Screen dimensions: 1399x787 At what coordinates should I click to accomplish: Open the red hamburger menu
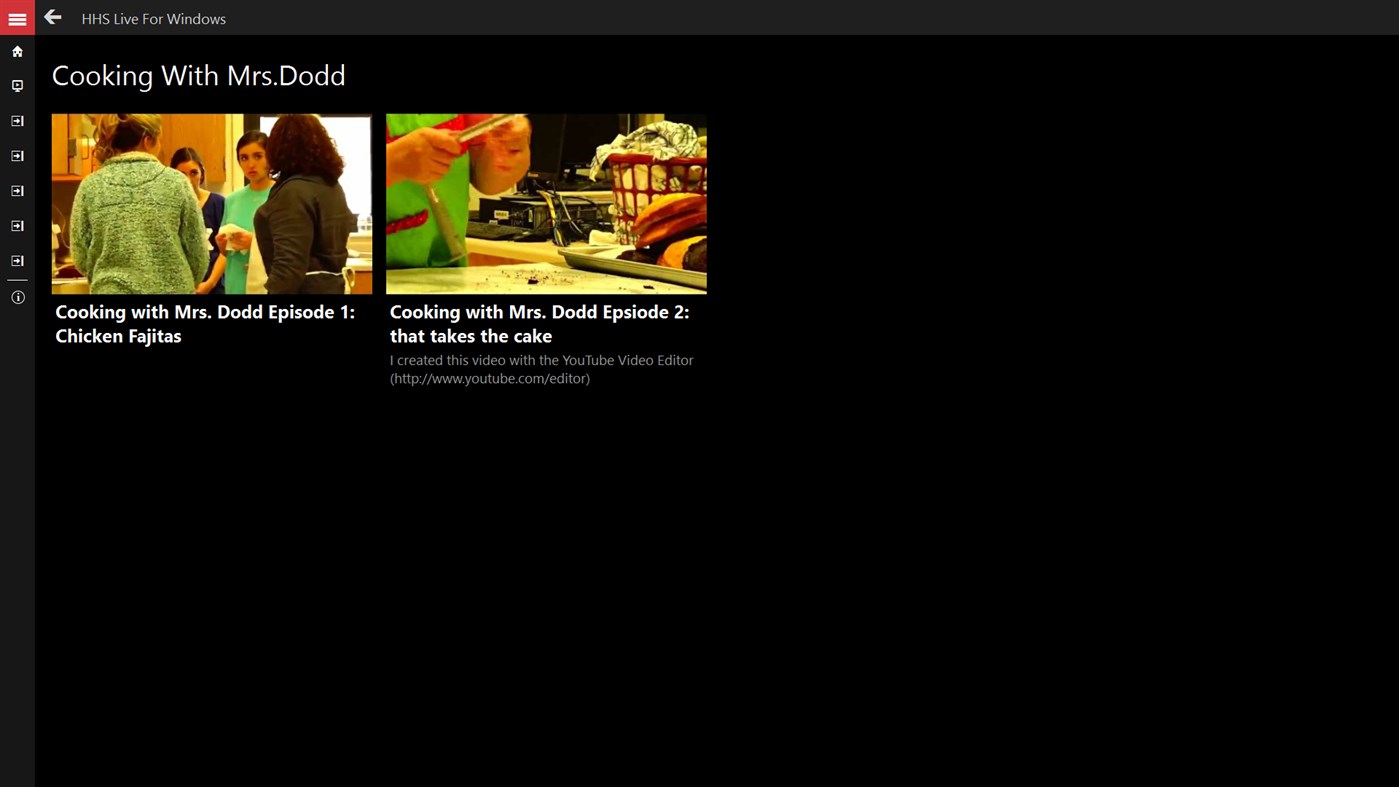coord(17,18)
